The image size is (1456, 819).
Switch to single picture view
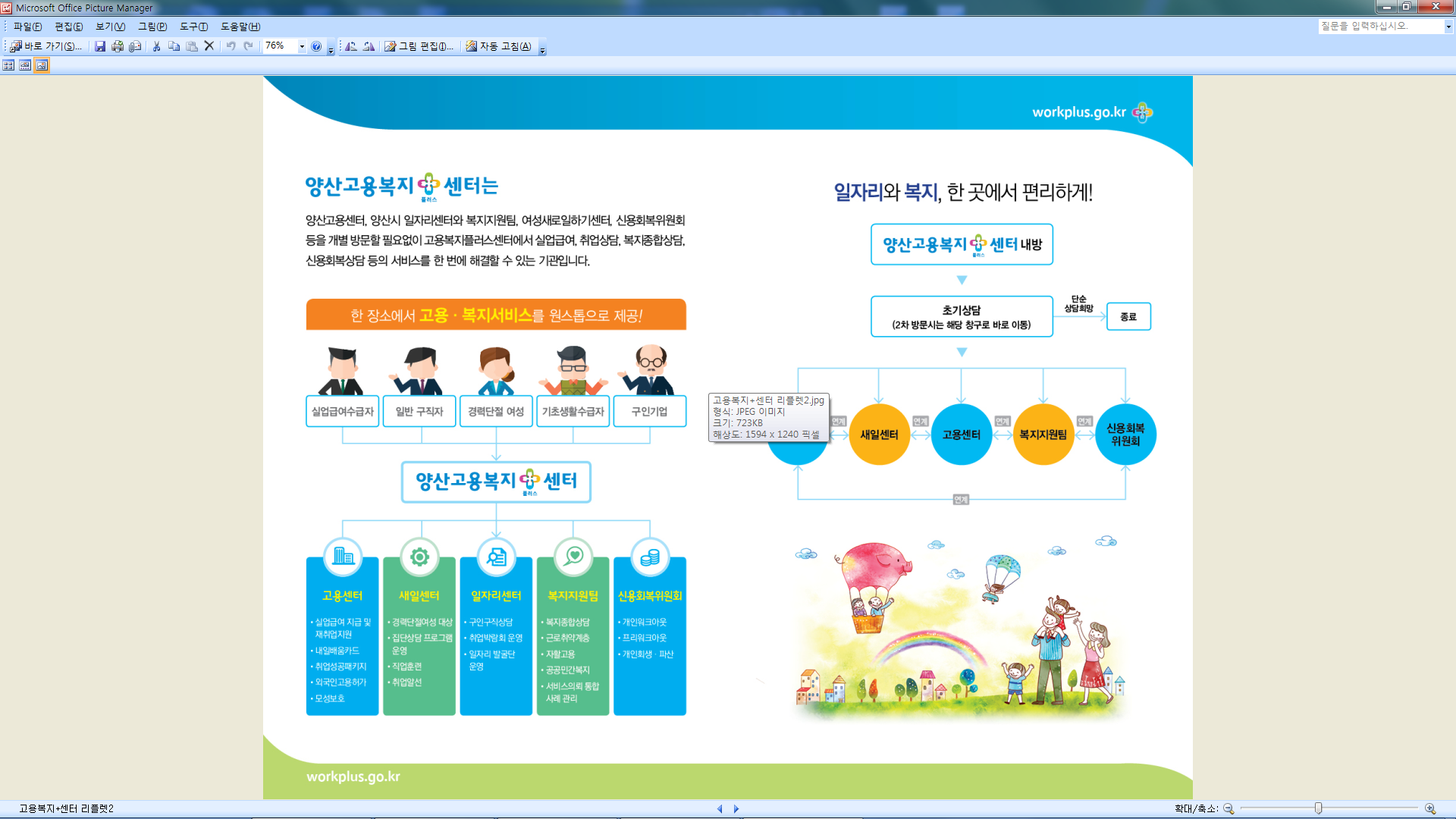pyautogui.click(x=42, y=65)
